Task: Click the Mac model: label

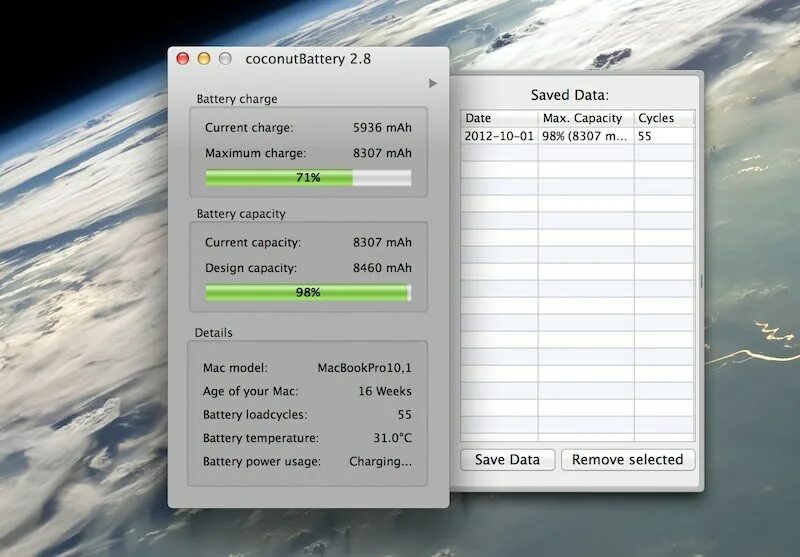Action: 235,368
